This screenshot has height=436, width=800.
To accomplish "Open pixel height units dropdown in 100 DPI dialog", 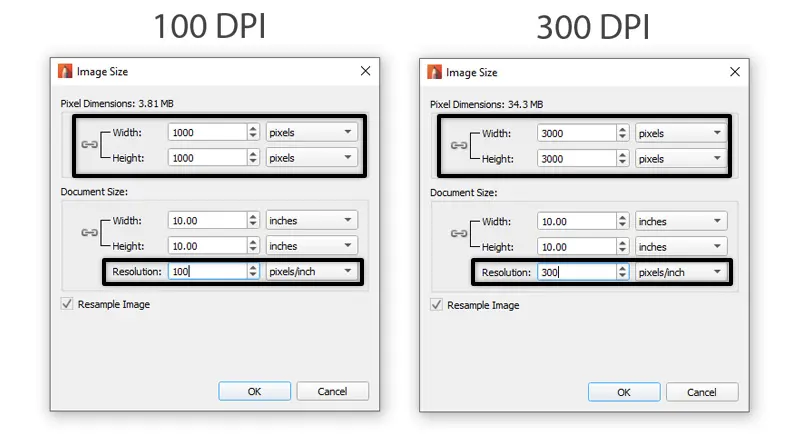I will pos(311,158).
